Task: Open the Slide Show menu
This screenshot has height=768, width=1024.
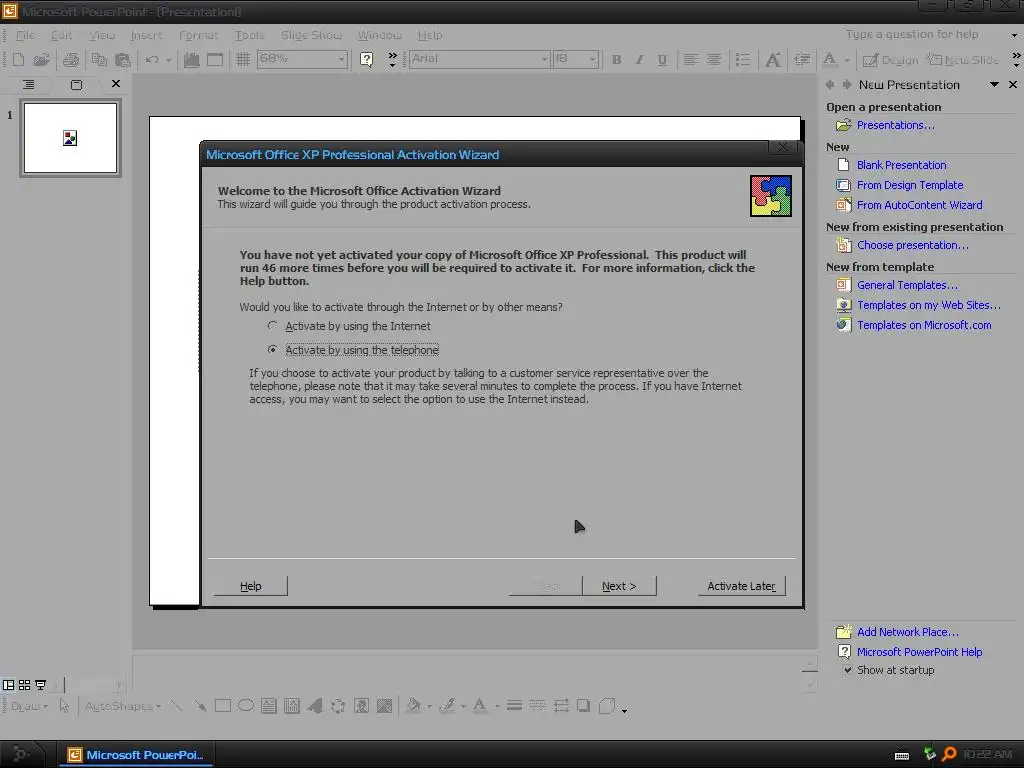Action: click(x=312, y=35)
